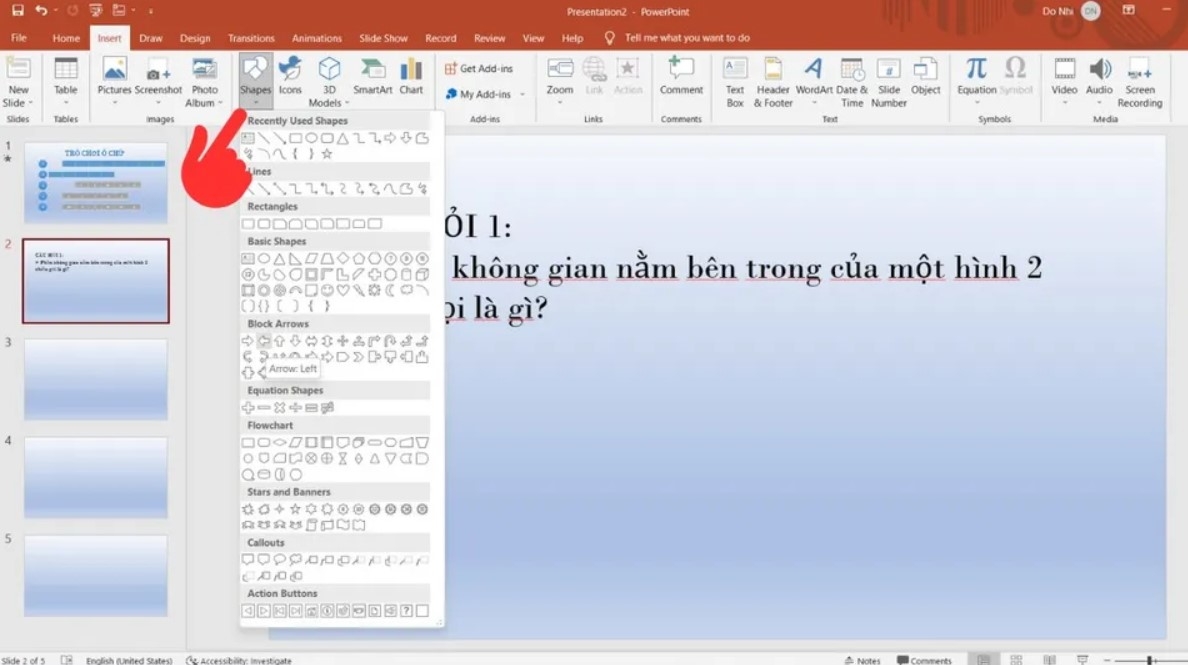This screenshot has height=665, width=1188.
Task: Select the Arrow: Left block arrow shape
Action: click(x=264, y=341)
